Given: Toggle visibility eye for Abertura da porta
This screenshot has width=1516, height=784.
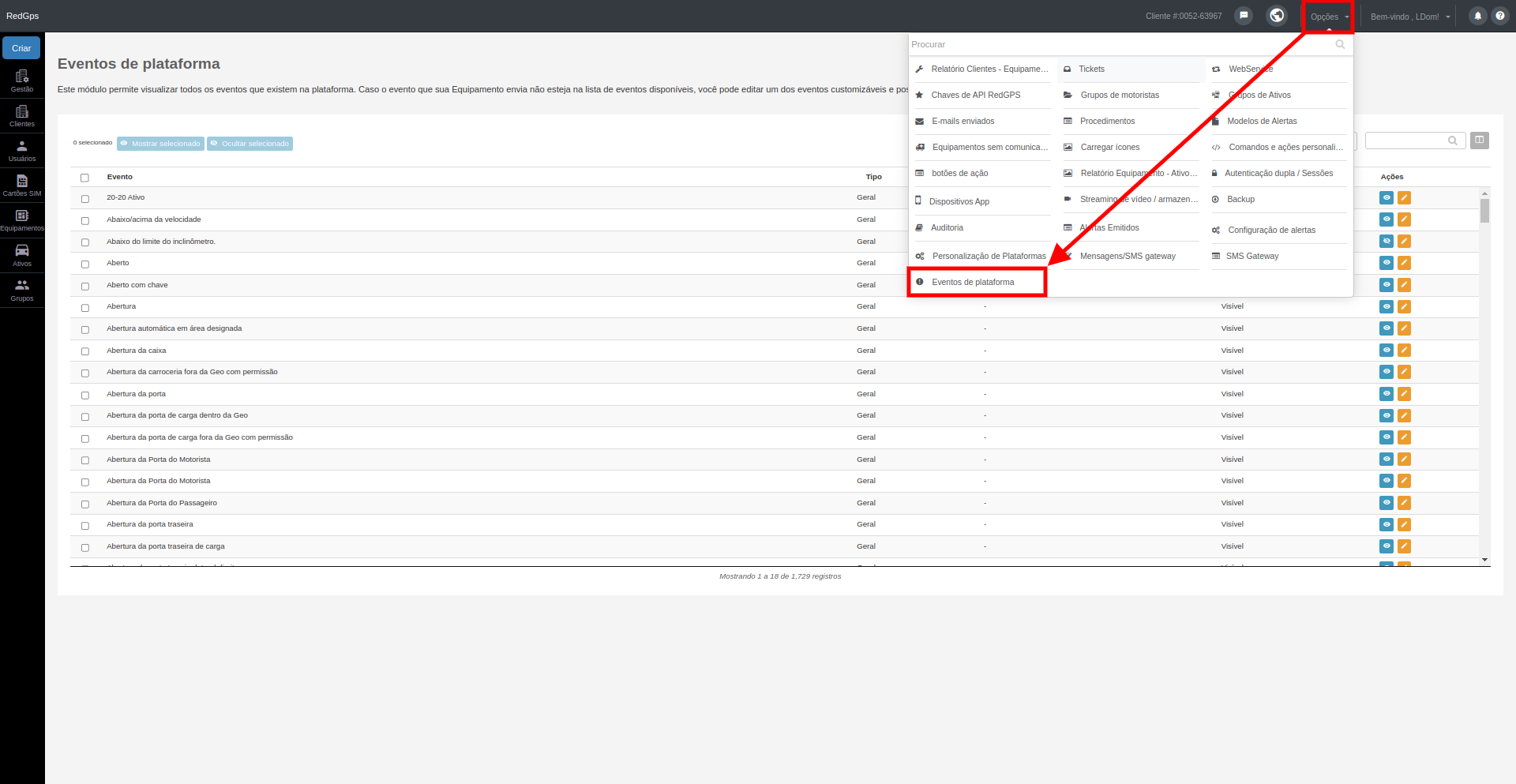Looking at the screenshot, I should tap(1387, 393).
